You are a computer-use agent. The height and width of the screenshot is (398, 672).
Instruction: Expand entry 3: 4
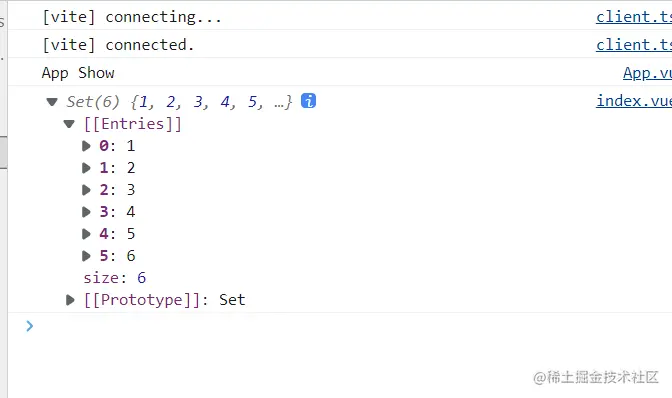(x=86, y=212)
